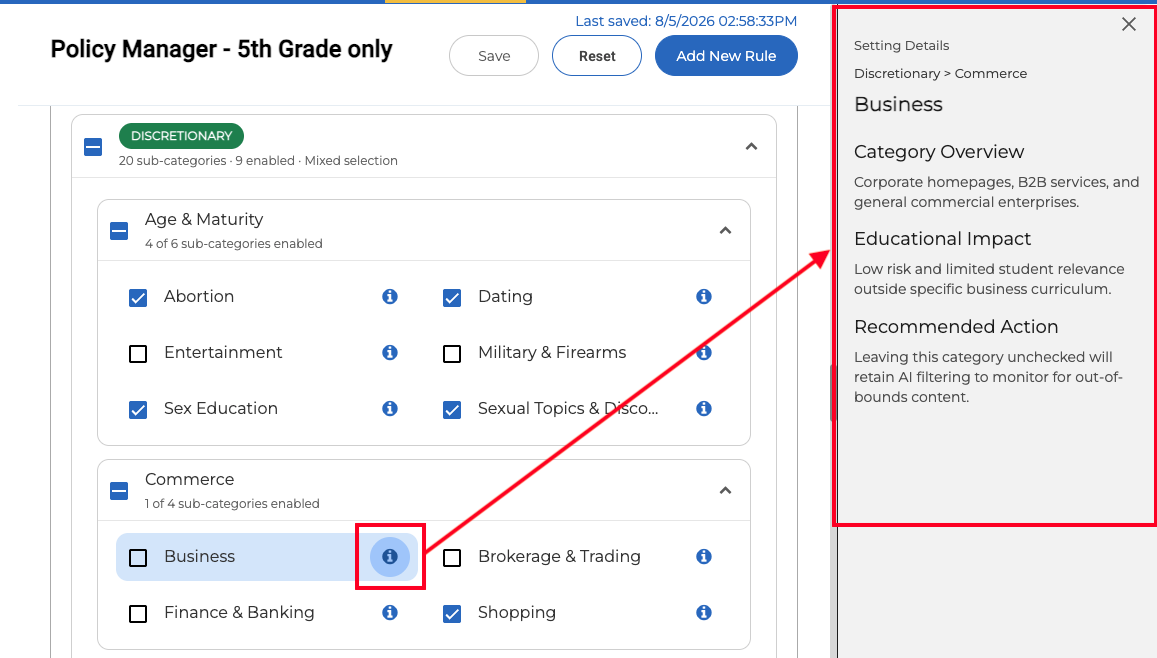Uncheck the Shopping checkbox
This screenshot has width=1157, height=658.
click(452, 613)
